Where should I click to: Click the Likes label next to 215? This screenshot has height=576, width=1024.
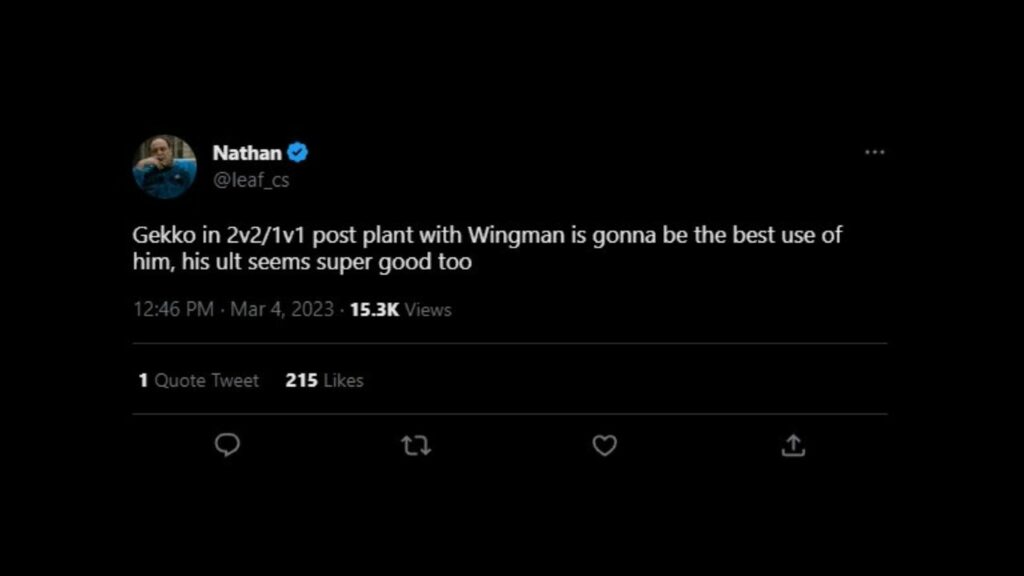pos(343,381)
